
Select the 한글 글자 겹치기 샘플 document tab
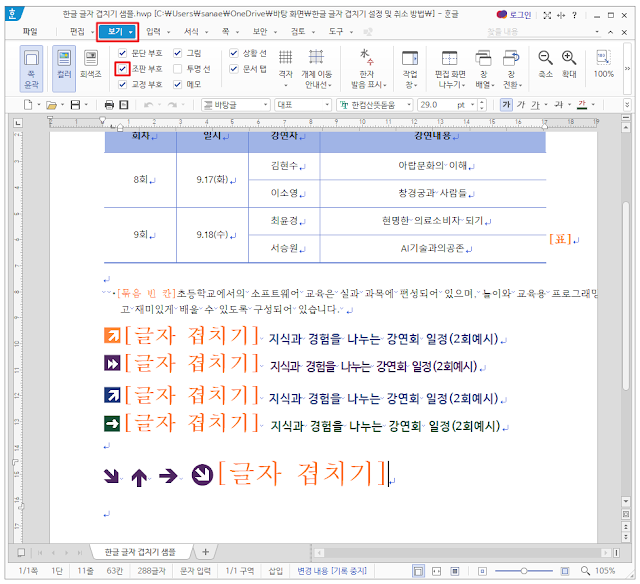click(x=140, y=552)
